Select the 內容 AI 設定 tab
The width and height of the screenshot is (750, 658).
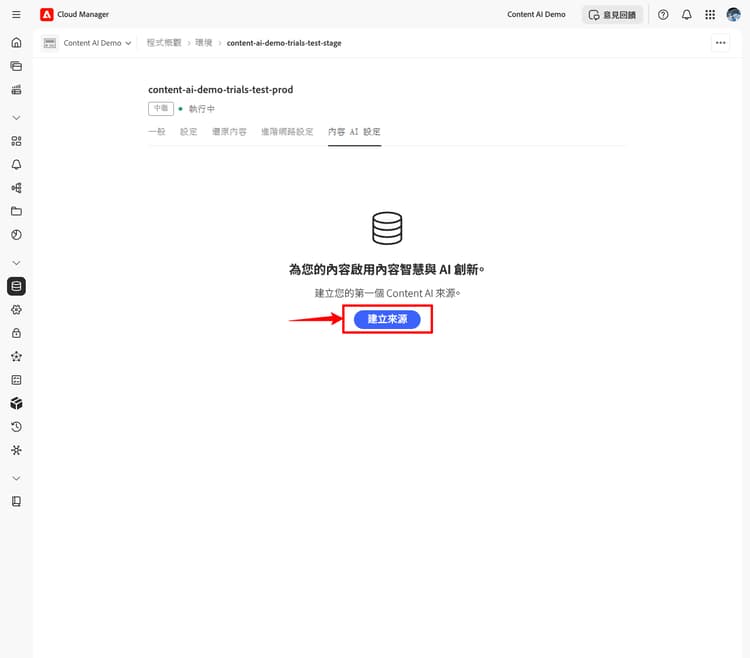354,132
